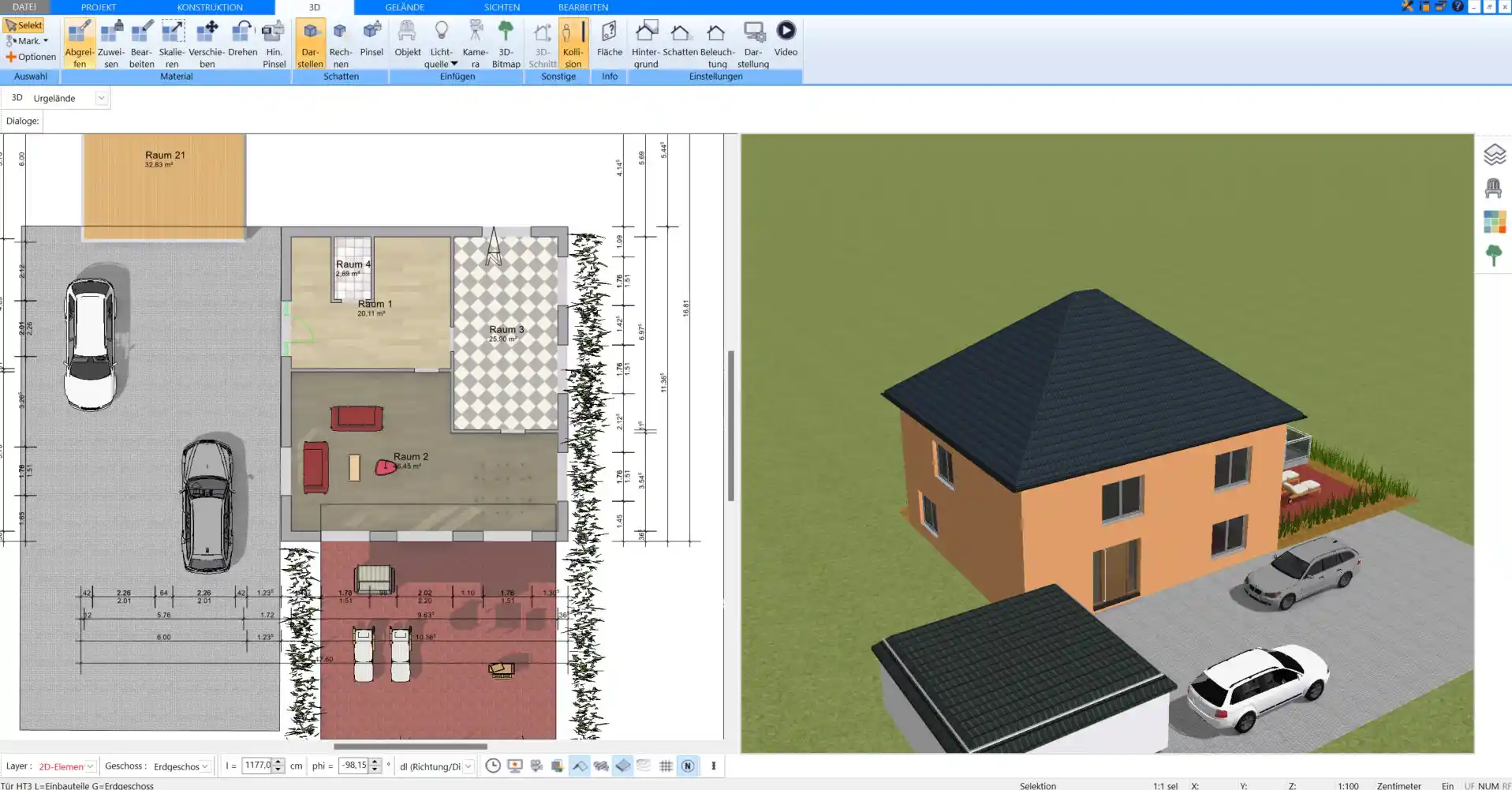Click the phi angle input field

pyautogui.click(x=353, y=766)
